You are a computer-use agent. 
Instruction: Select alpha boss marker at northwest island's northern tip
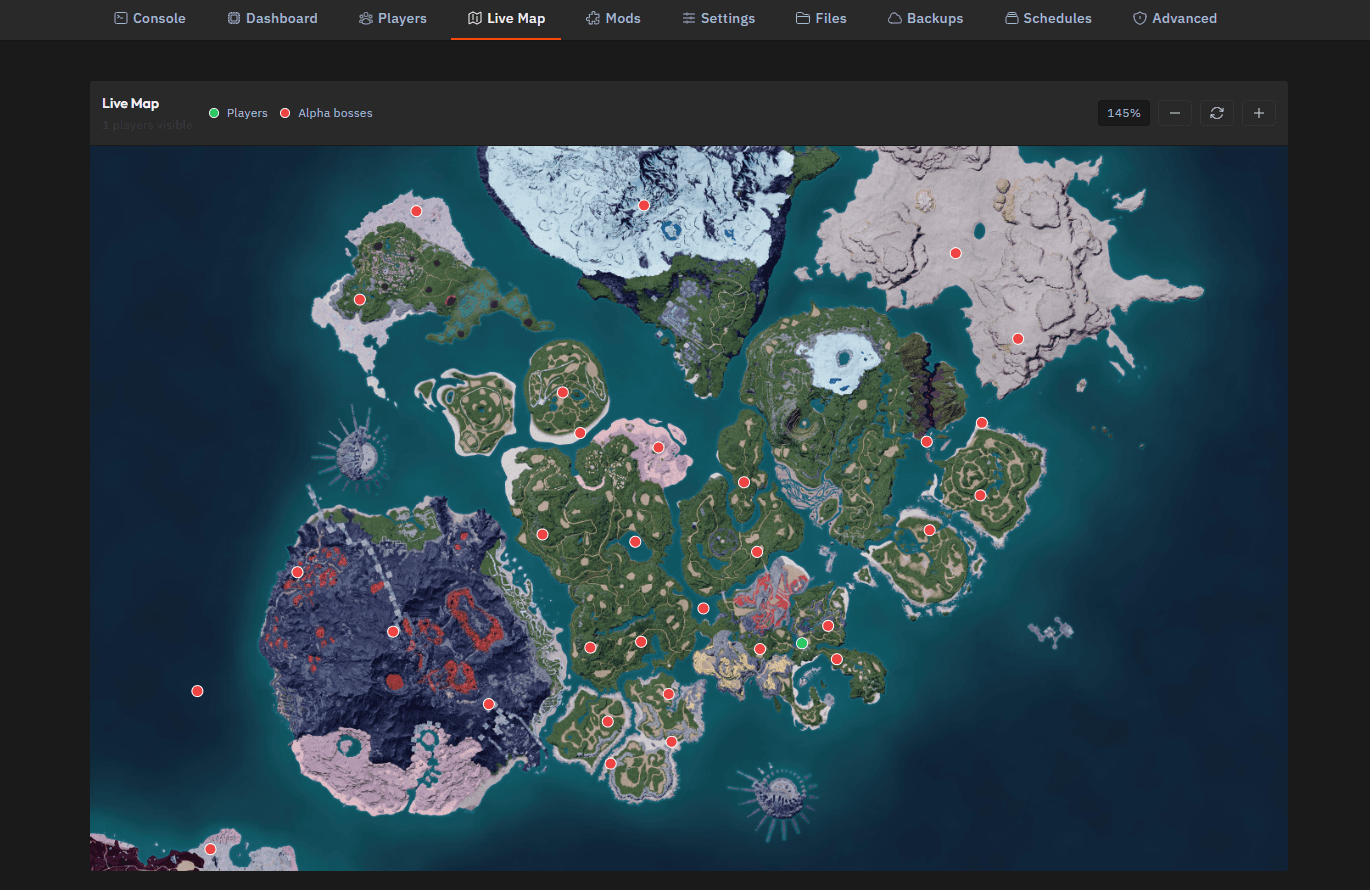pyautogui.click(x=416, y=211)
